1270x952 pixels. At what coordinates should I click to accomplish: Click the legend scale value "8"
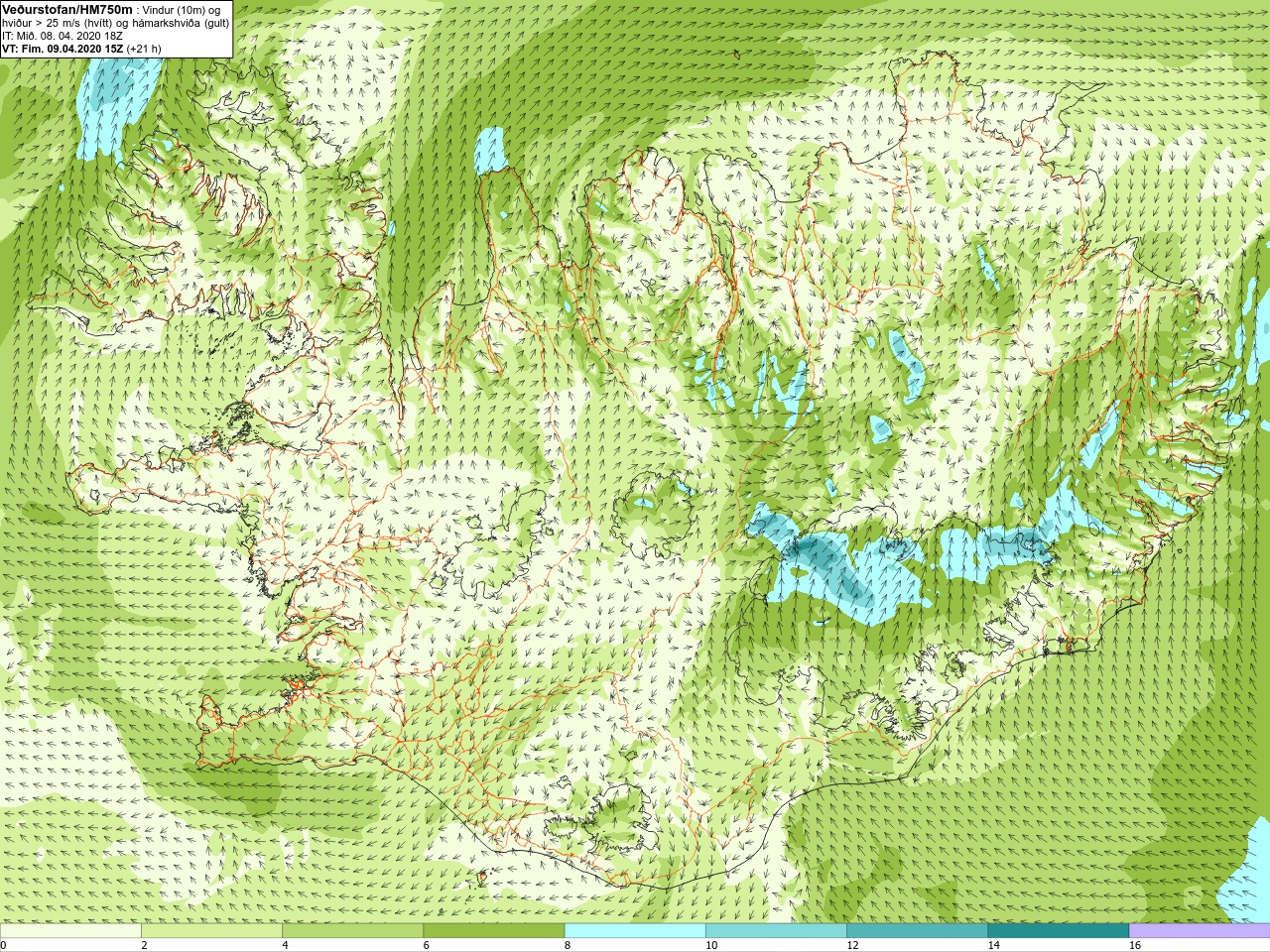tap(568, 945)
